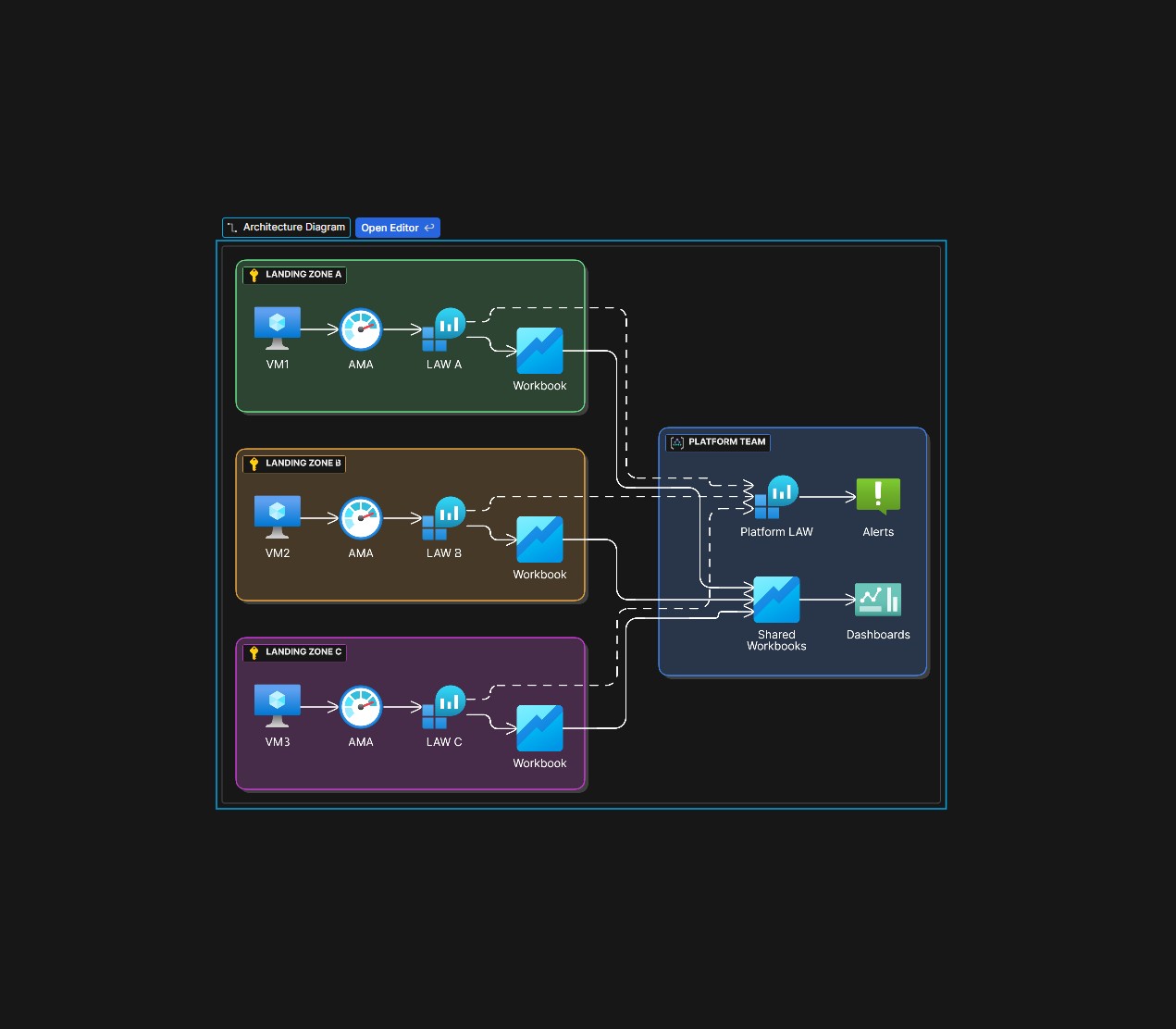Select the Architecture Diagram tab
Viewport: 1176px width, 1029px height.
[286, 227]
